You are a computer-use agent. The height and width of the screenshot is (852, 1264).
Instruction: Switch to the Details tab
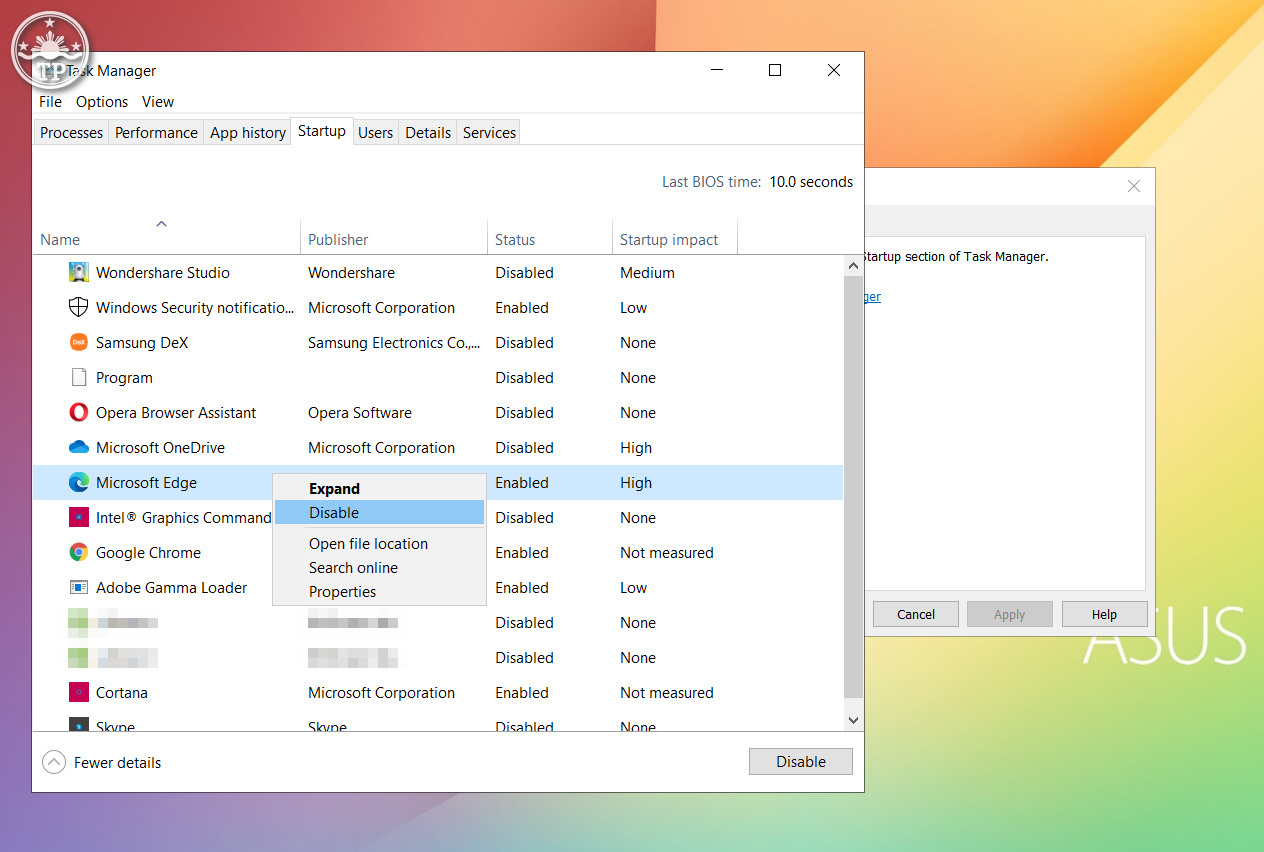428,132
